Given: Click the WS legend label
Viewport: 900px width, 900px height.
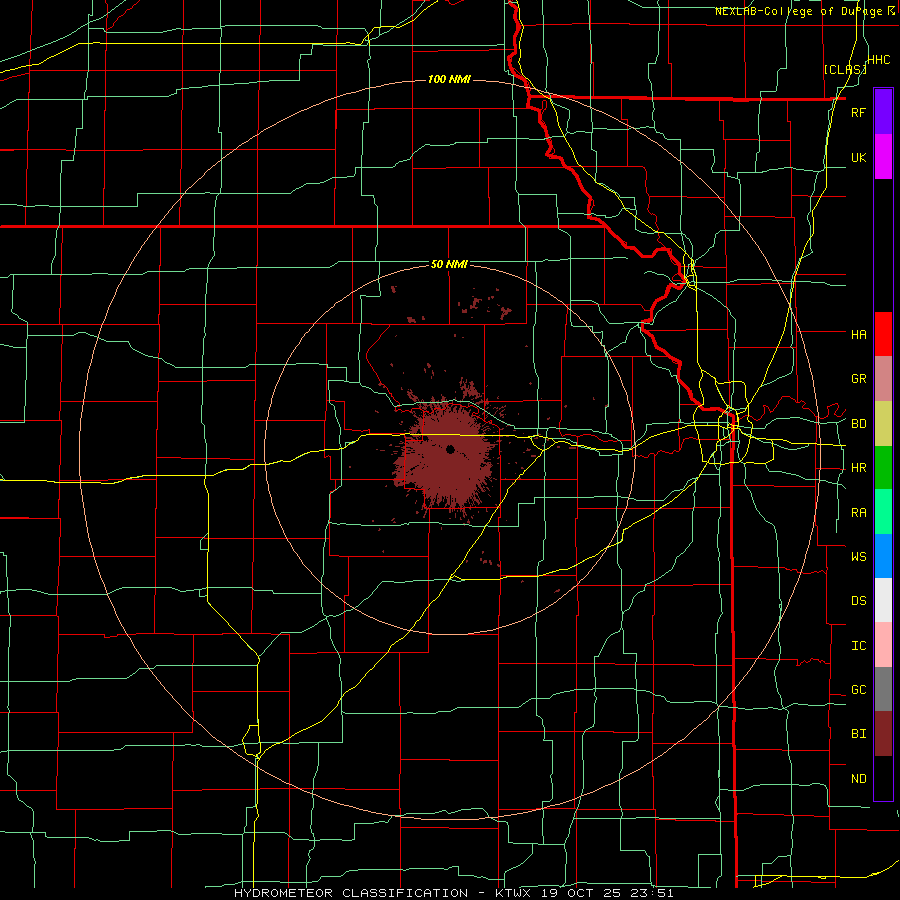Looking at the screenshot, I should (x=858, y=556).
